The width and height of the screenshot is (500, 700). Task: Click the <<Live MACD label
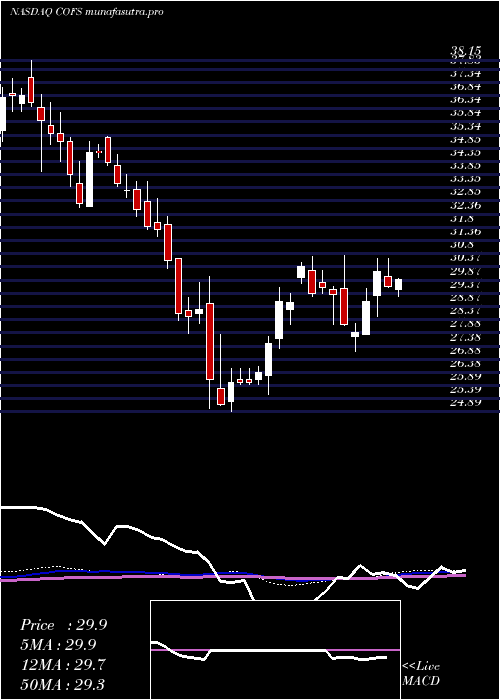(421, 674)
